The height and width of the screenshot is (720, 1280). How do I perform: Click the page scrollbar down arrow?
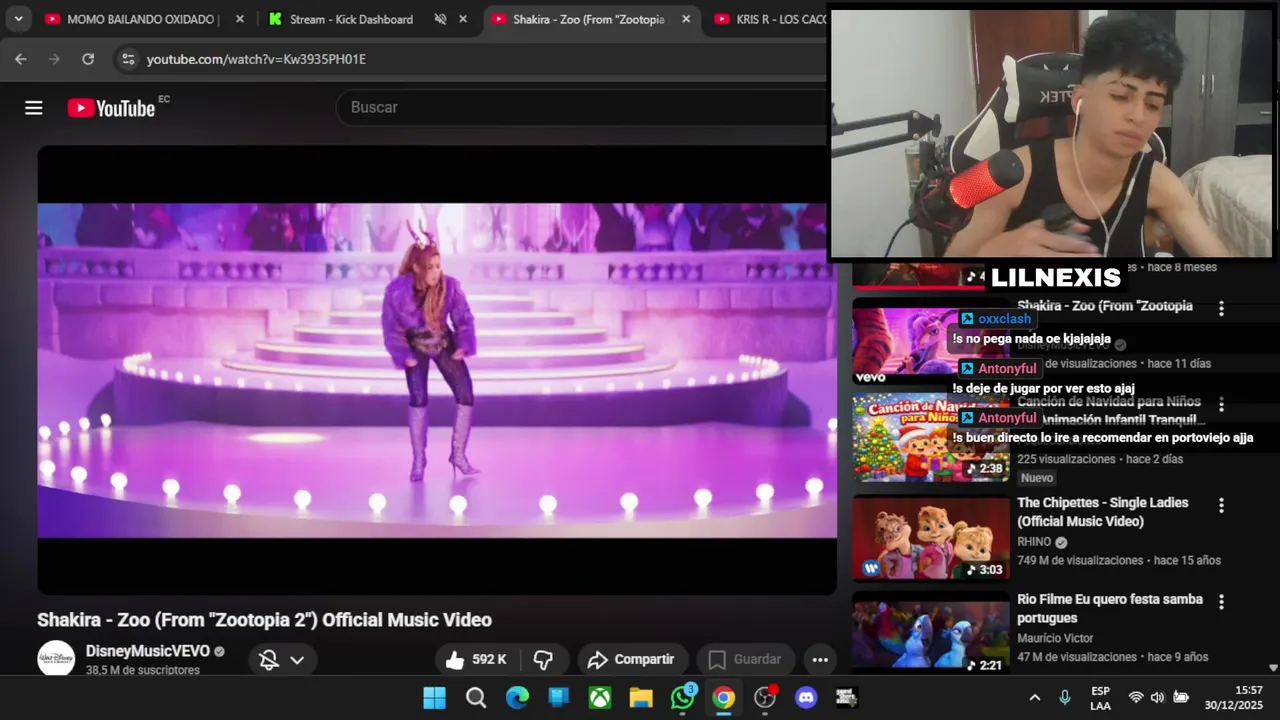1273,667
